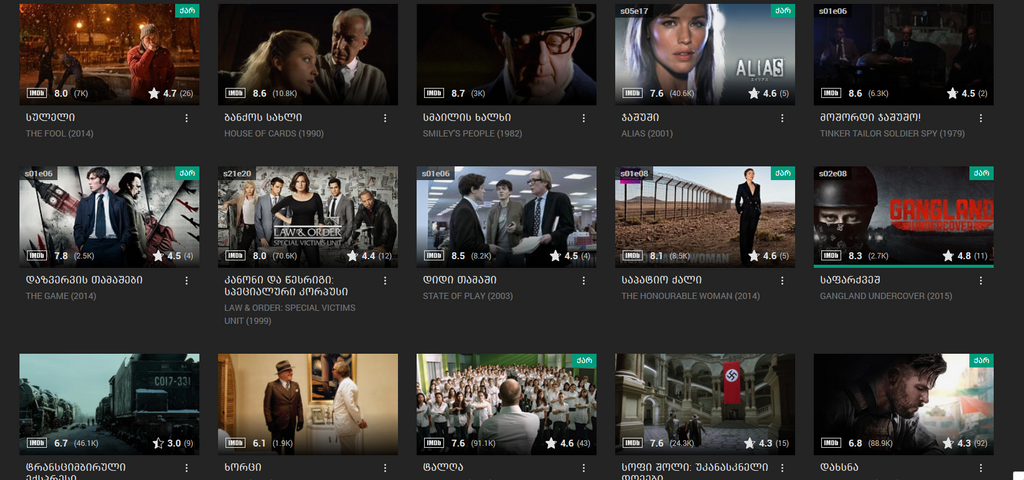The image size is (1024, 480).
Task: Open The Game 2014 poster thumbnail
Action: tap(110, 217)
